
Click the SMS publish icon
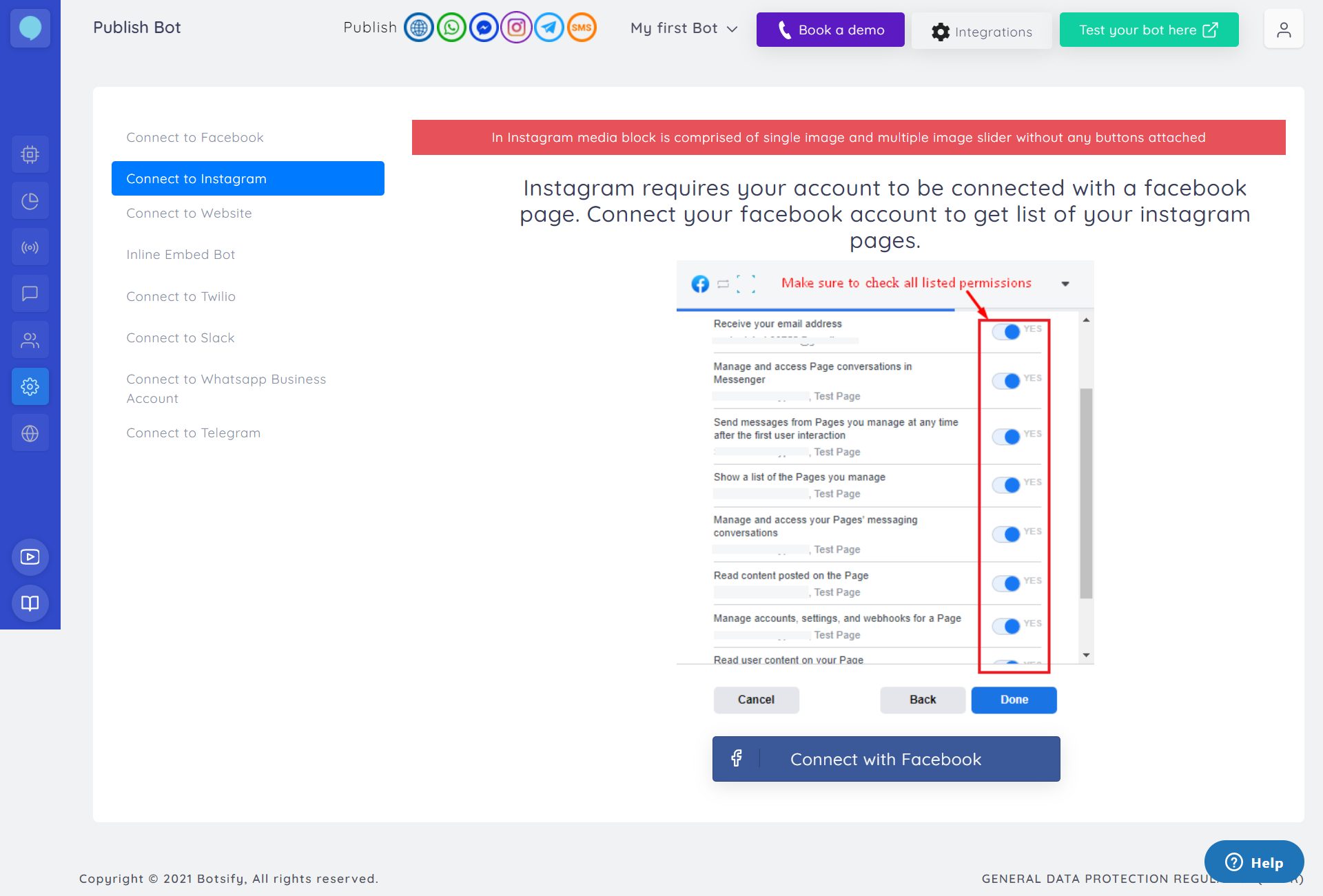582,28
